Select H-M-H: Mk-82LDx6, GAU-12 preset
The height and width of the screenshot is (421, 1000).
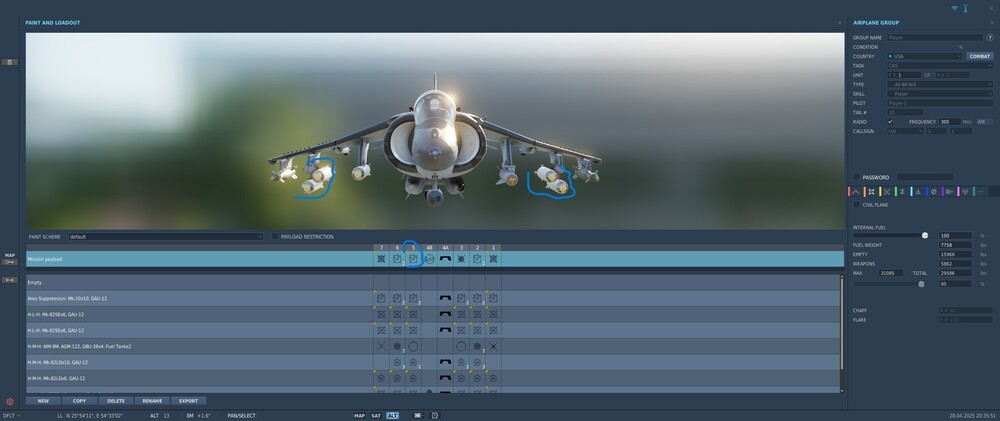pyautogui.click(x=433, y=378)
